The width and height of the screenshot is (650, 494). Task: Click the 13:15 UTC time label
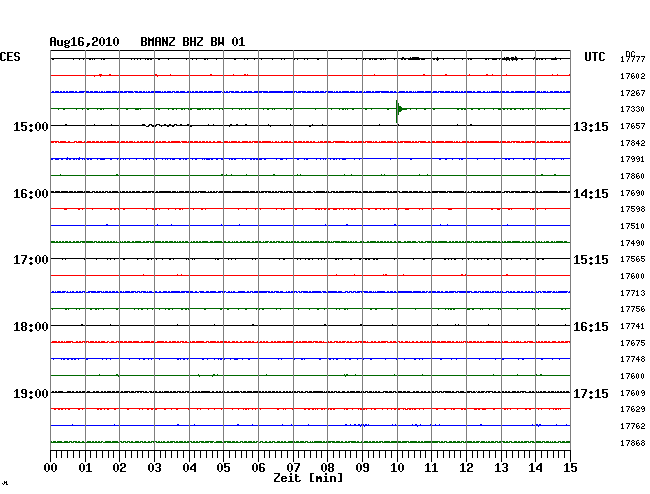591,126
